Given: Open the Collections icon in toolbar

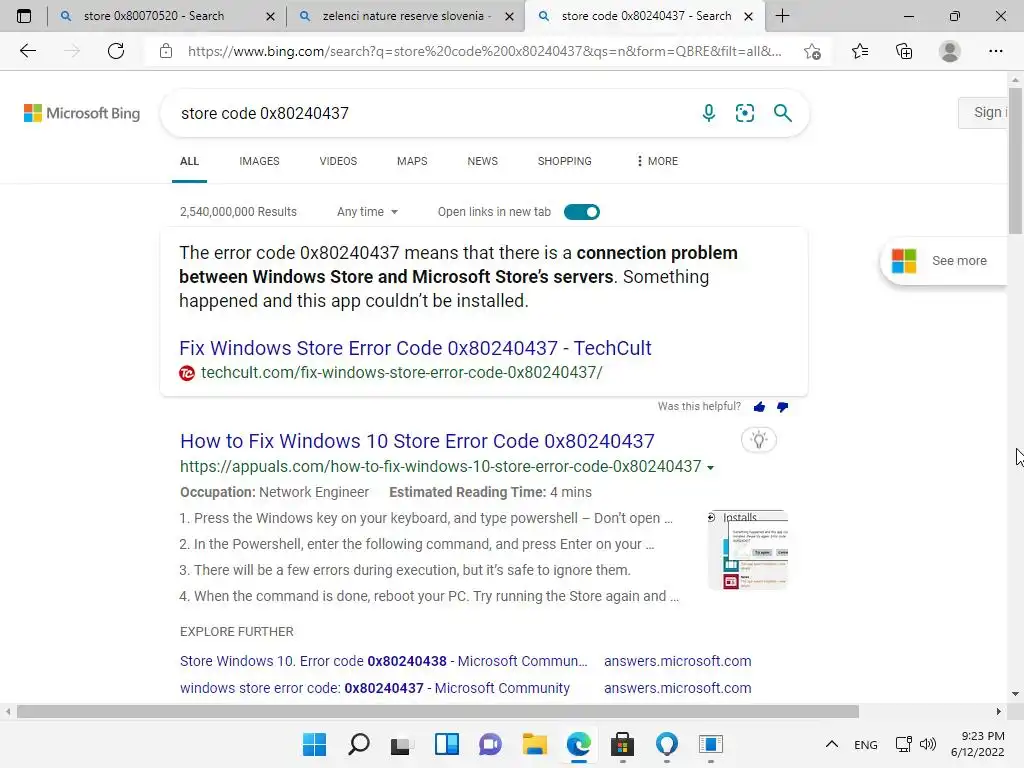Looking at the screenshot, I should coord(904,51).
